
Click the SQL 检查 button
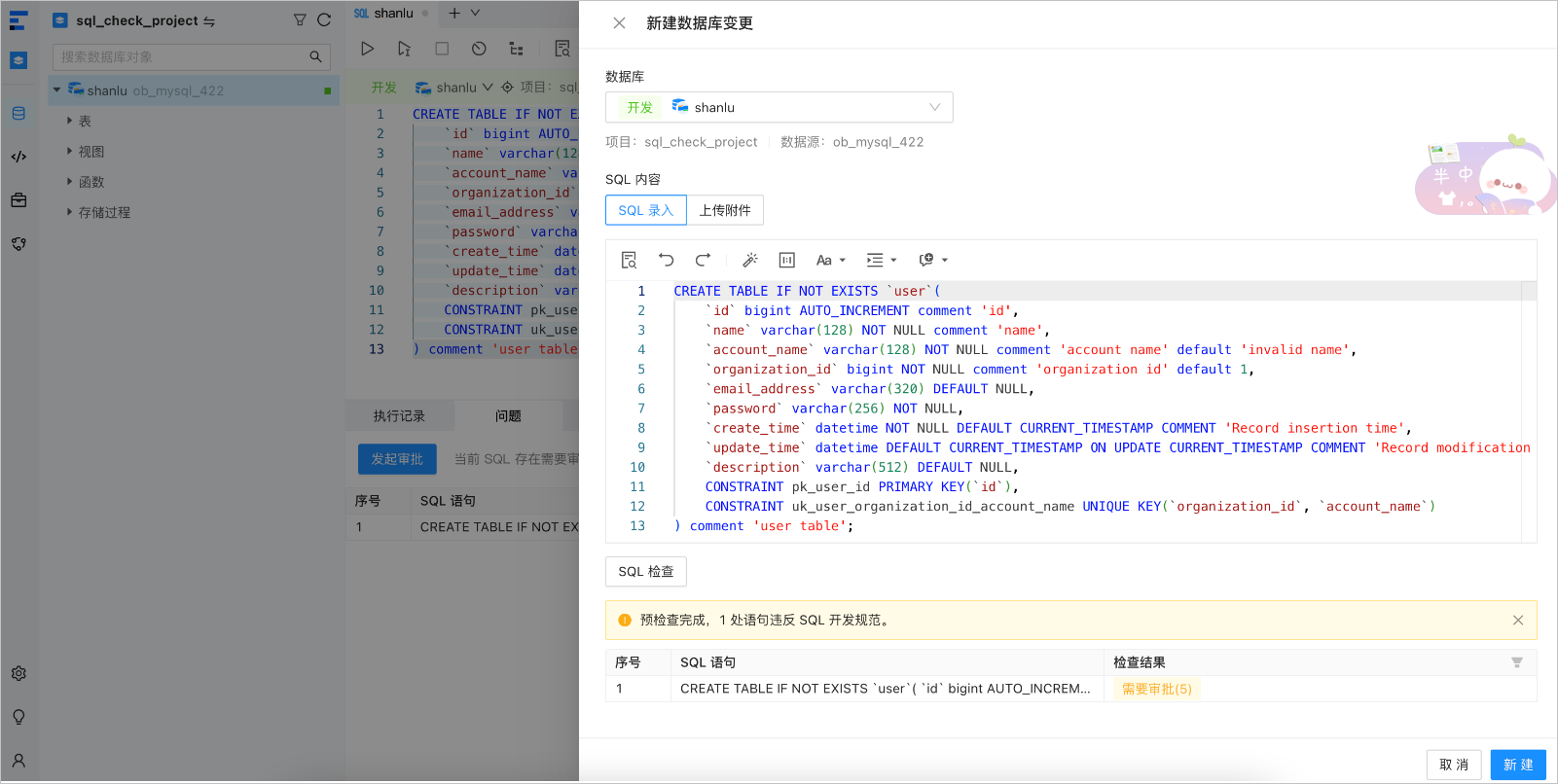(646, 572)
